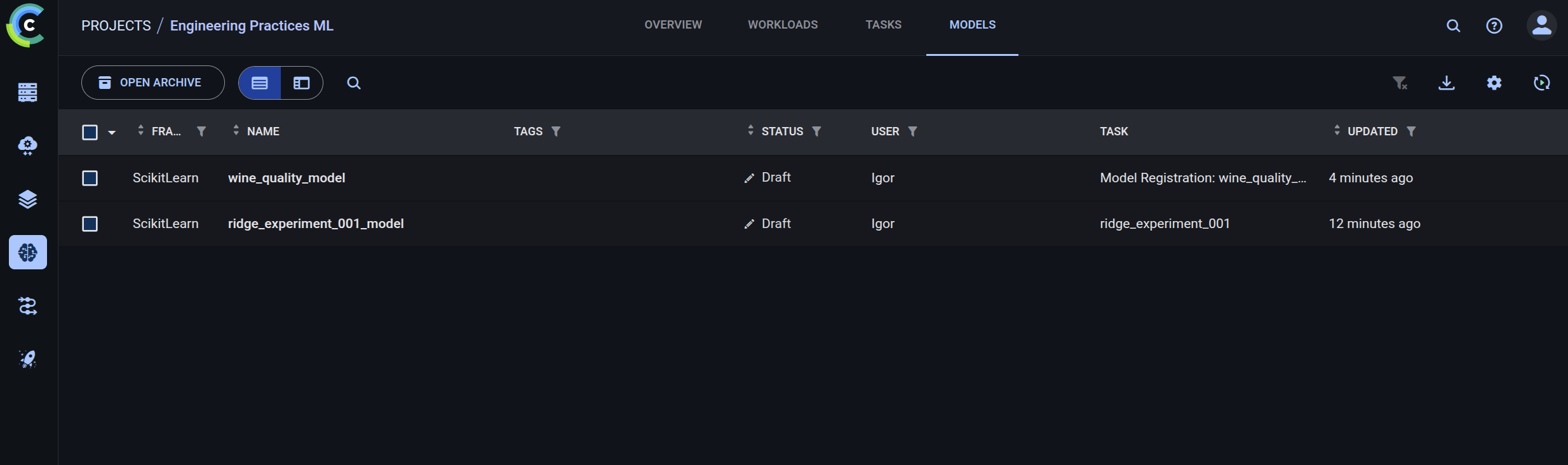Image resolution: width=1568 pixels, height=465 pixels.
Task: Open the Pipelines icon in the sidebar
Action: [27, 306]
